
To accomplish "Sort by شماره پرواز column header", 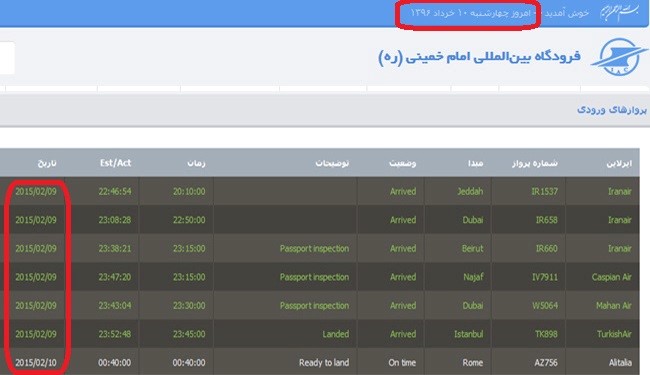I will point(535,163).
